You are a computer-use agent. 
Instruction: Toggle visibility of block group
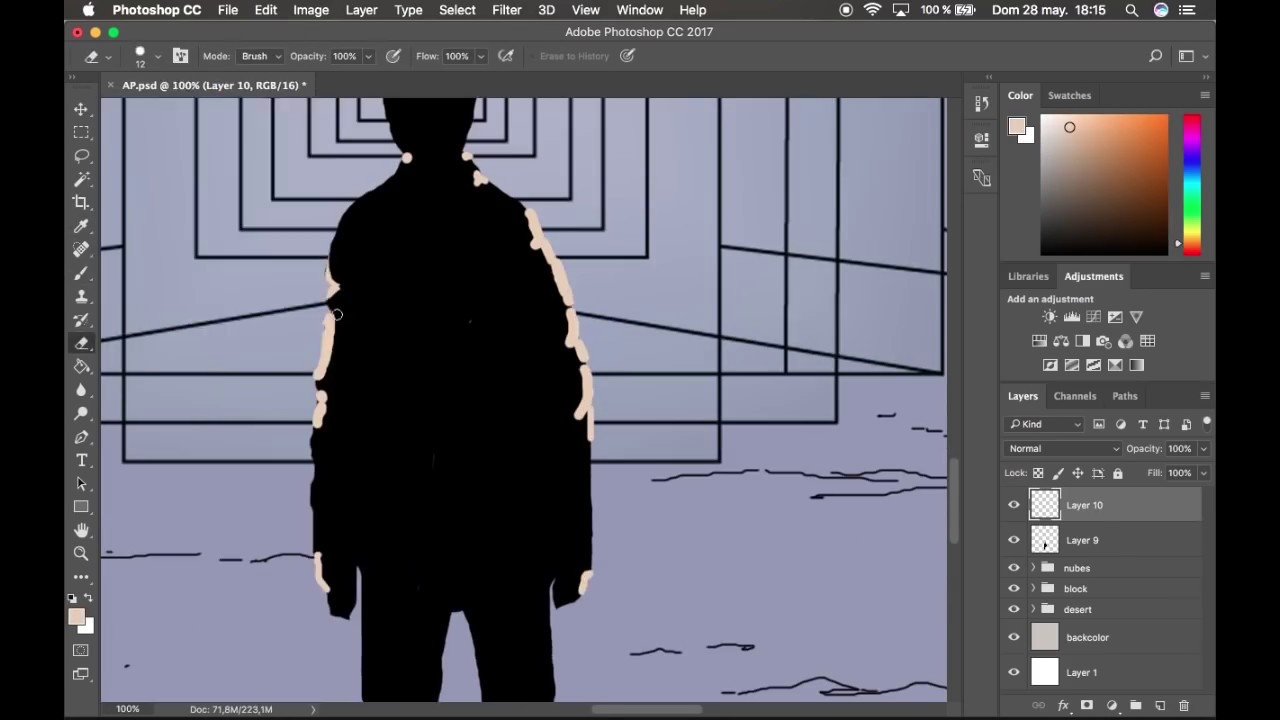pos(1014,588)
